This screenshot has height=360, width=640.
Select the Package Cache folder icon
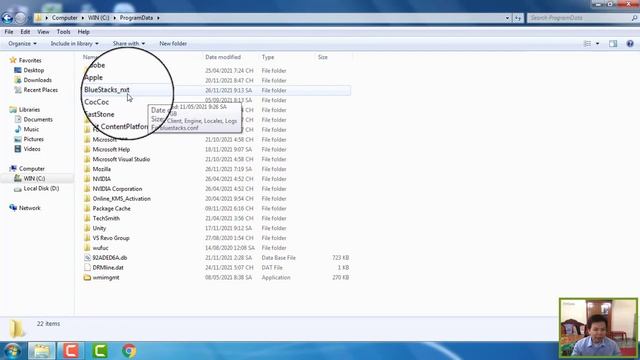(87, 209)
